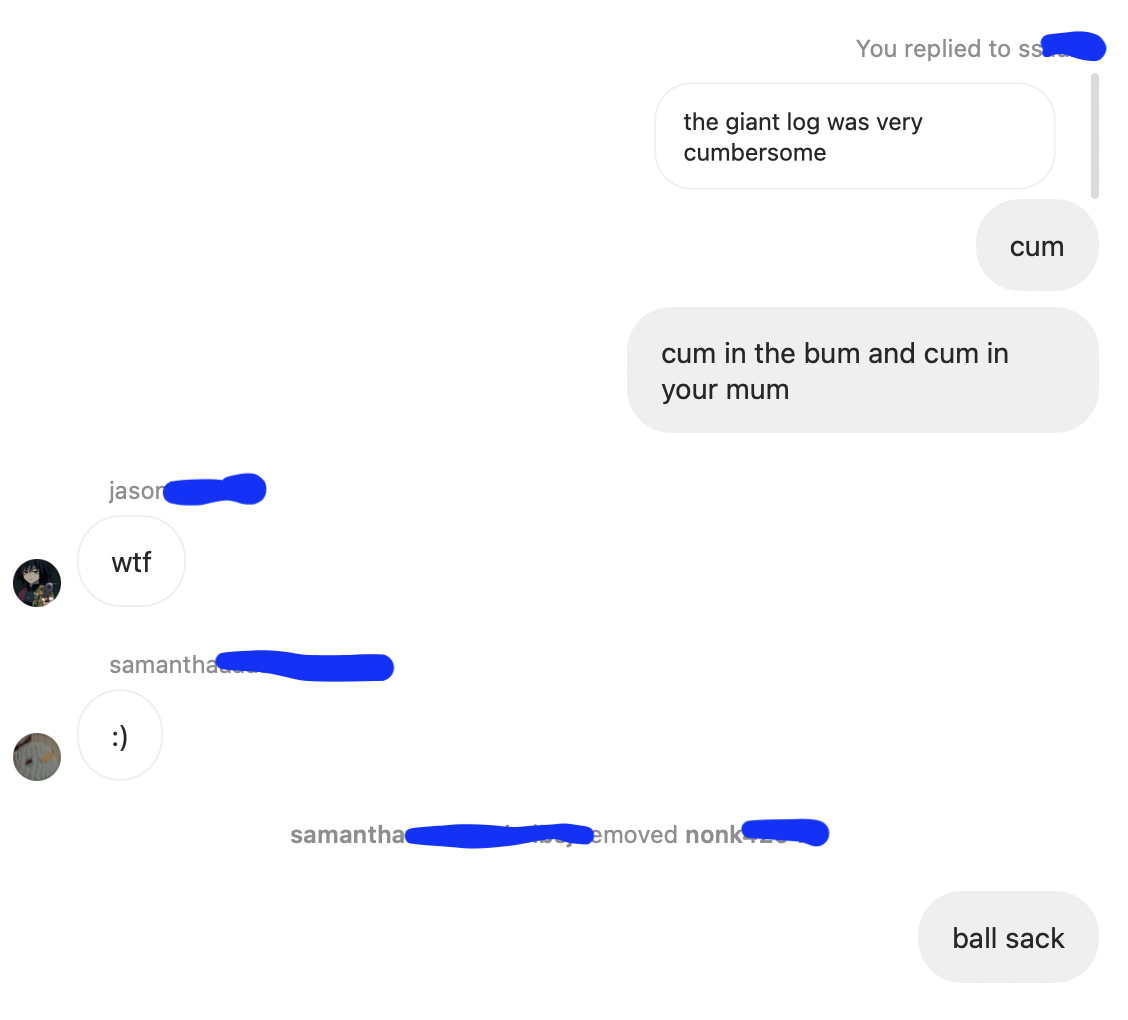Select the short "cum" sent message
Image resolution: width=1128 pixels, height=1020 pixels.
coord(1037,245)
